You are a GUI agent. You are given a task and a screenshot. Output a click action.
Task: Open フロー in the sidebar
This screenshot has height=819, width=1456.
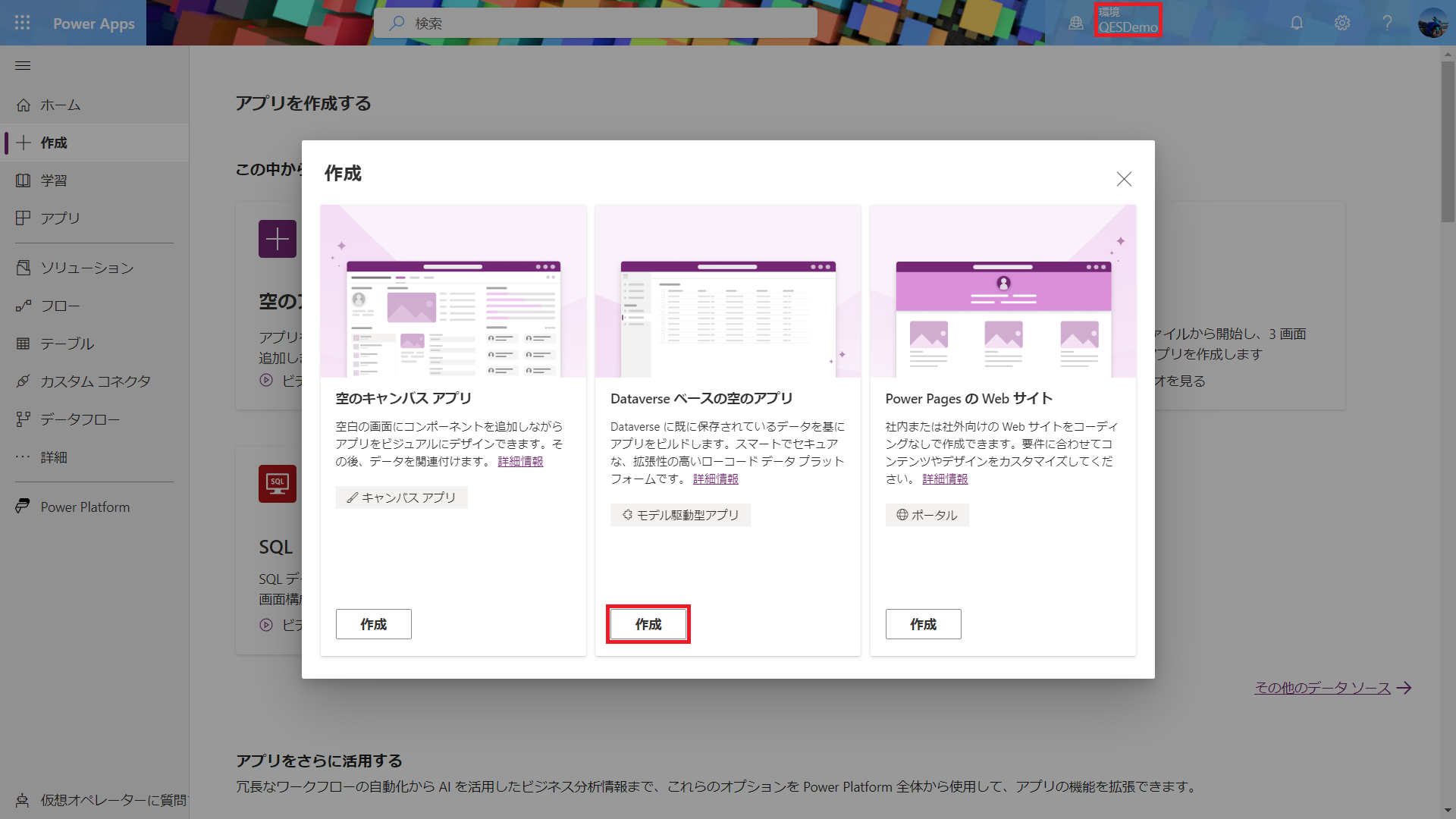(x=94, y=306)
